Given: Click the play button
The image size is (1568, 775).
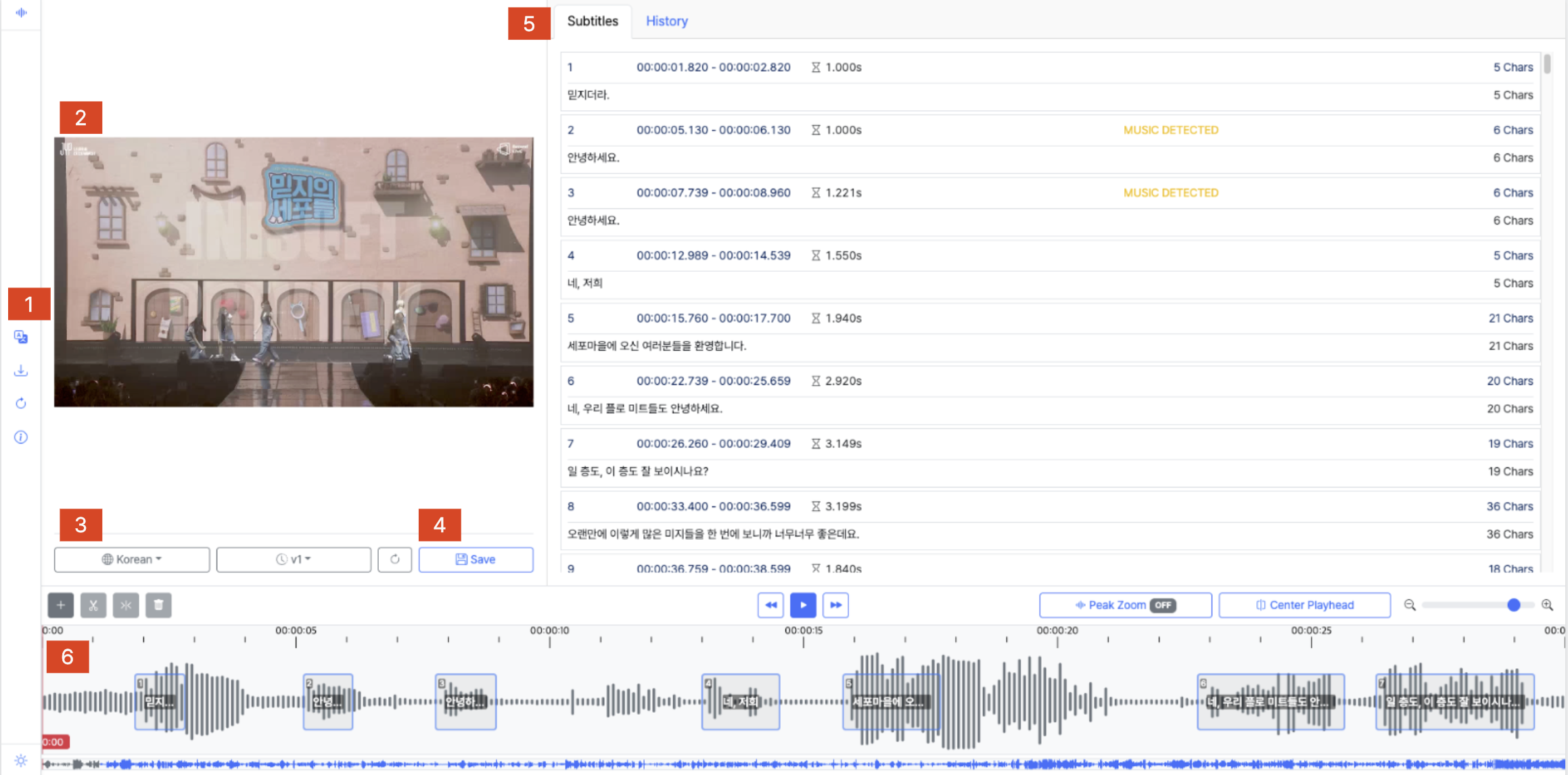Looking at the screenshot, I should pyautogui.click(x=803, y=605).
